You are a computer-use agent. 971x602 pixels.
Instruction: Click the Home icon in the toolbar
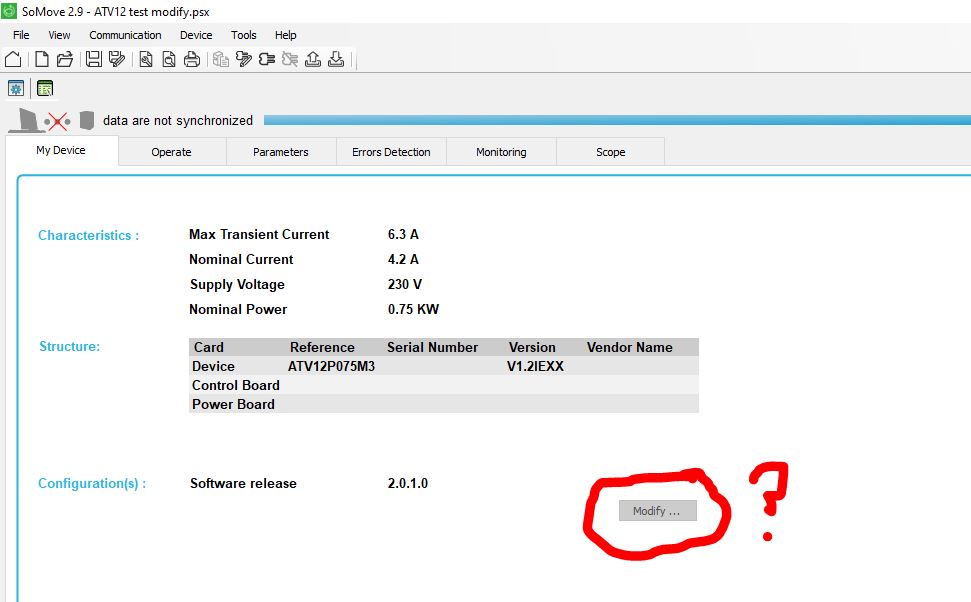pyautogui.click(x=13, y=59)
